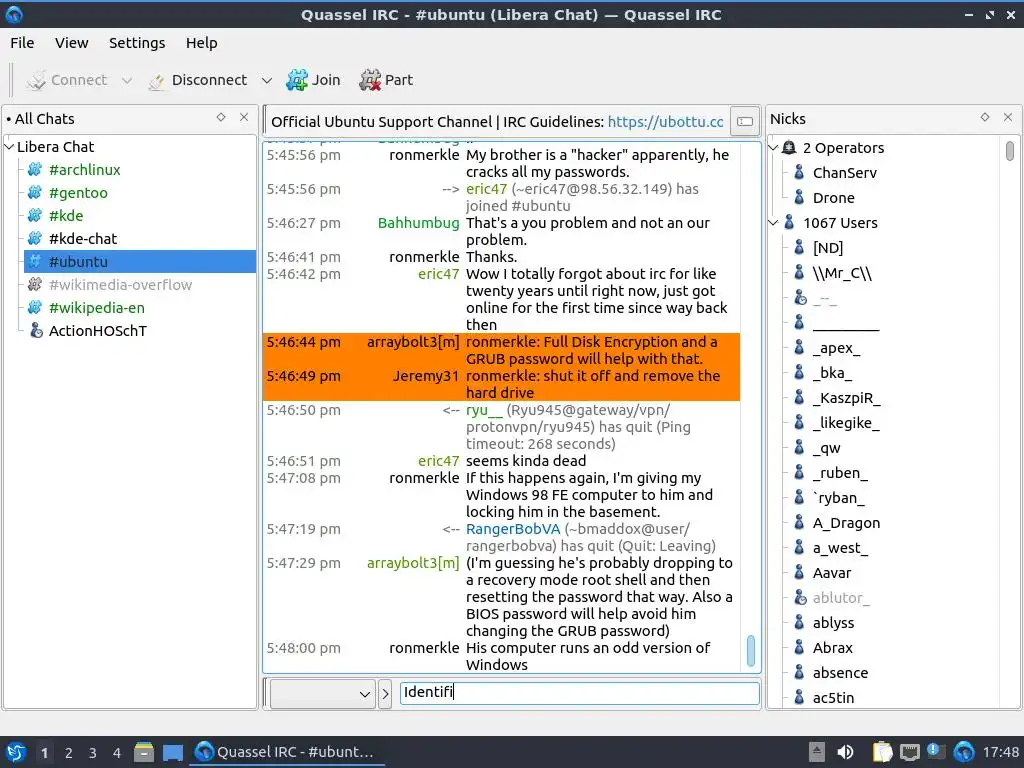Click the greyed Connect toolbar button
Screen dimensions: 1024x768
pyautogui.click(x=67, y=80)
